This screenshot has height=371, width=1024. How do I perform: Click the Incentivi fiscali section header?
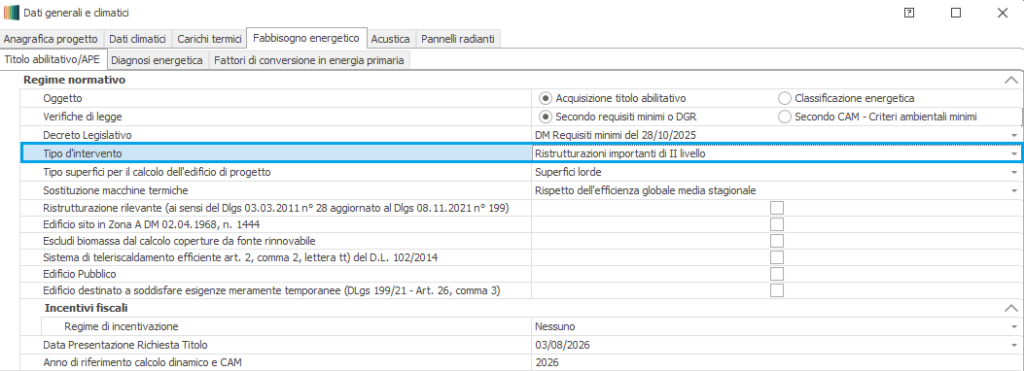click(86, 308)
